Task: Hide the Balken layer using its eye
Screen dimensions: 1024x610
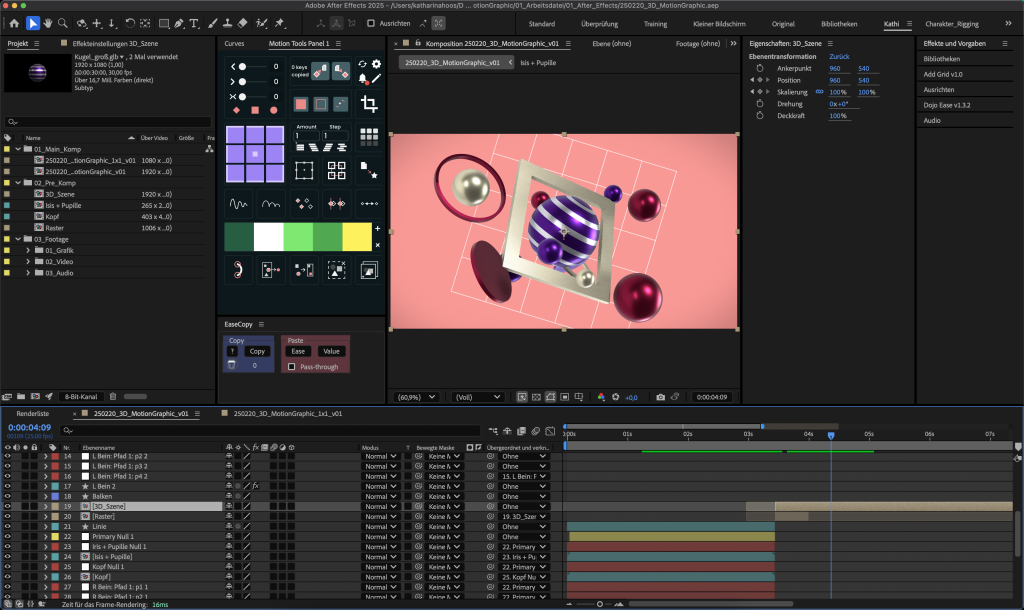Action: click(7, 496)
